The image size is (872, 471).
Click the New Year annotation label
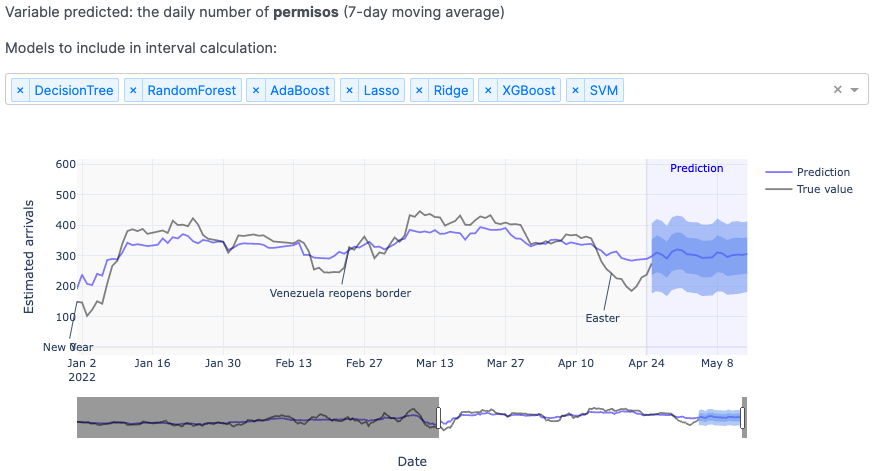68,347
